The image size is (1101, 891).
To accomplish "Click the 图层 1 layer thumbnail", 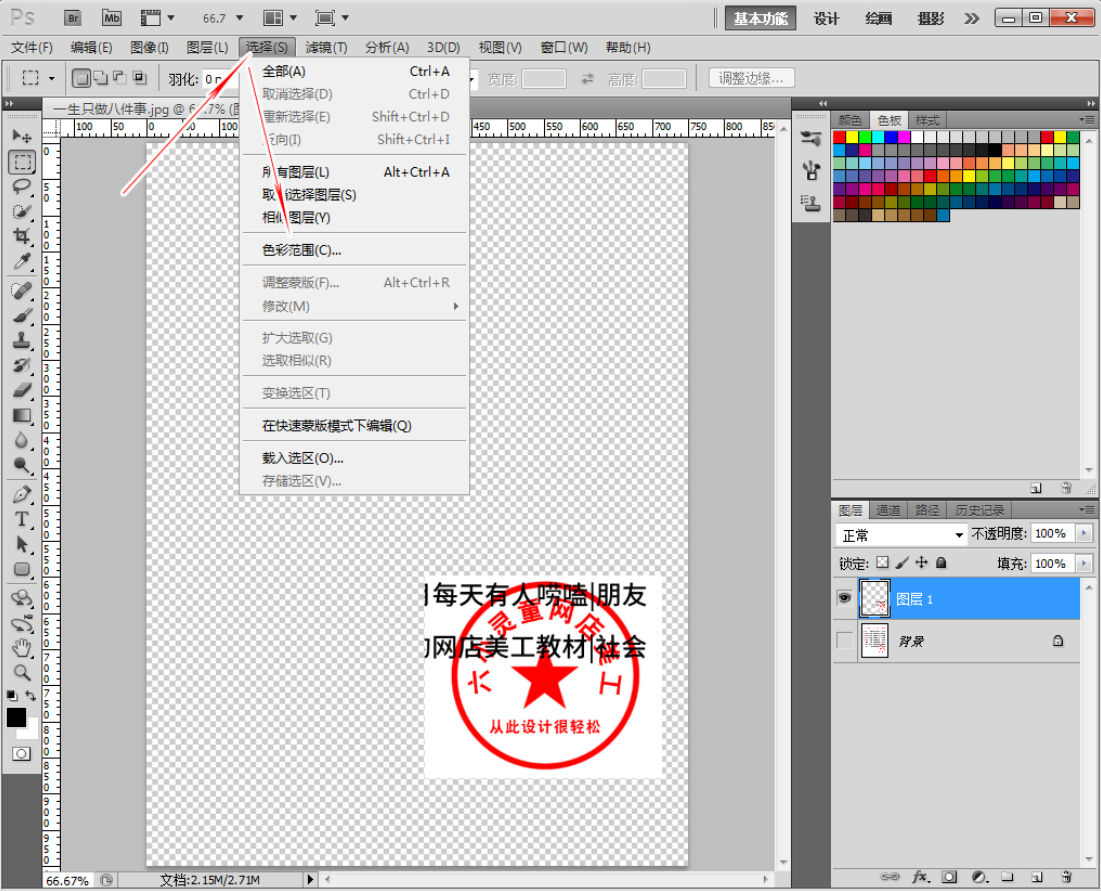I will tap(874, 598).
